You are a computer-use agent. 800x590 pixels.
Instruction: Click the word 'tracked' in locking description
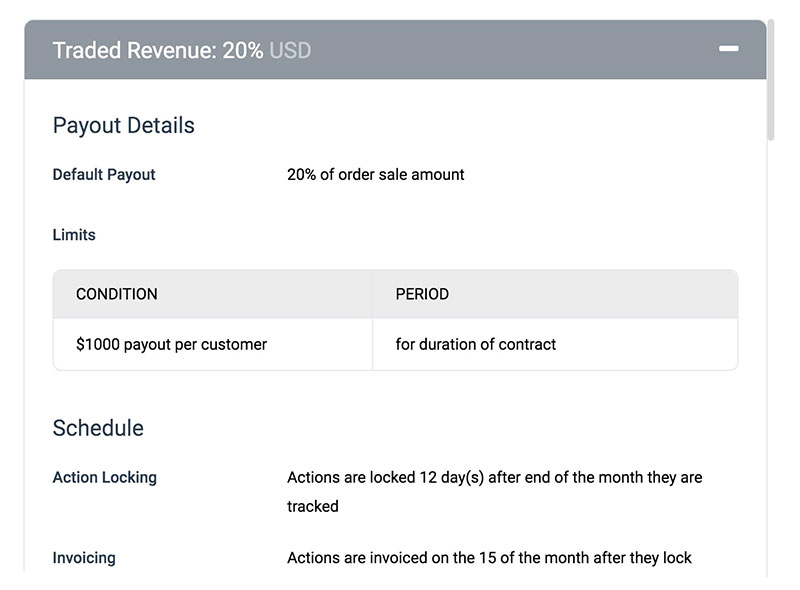(312, 506)
